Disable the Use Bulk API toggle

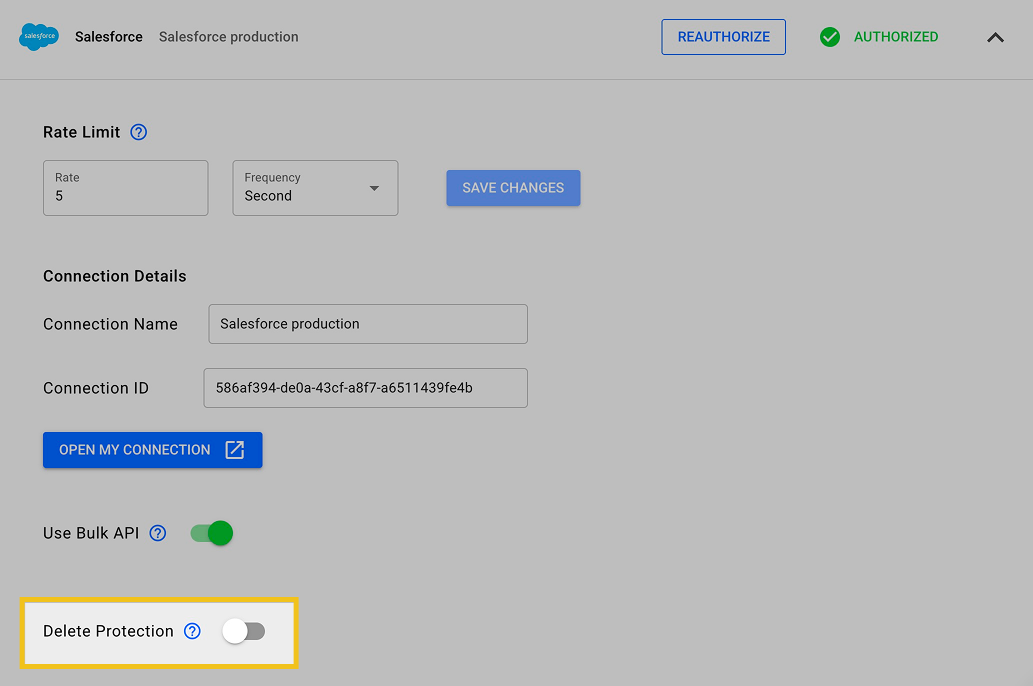[x=212, y=533]
